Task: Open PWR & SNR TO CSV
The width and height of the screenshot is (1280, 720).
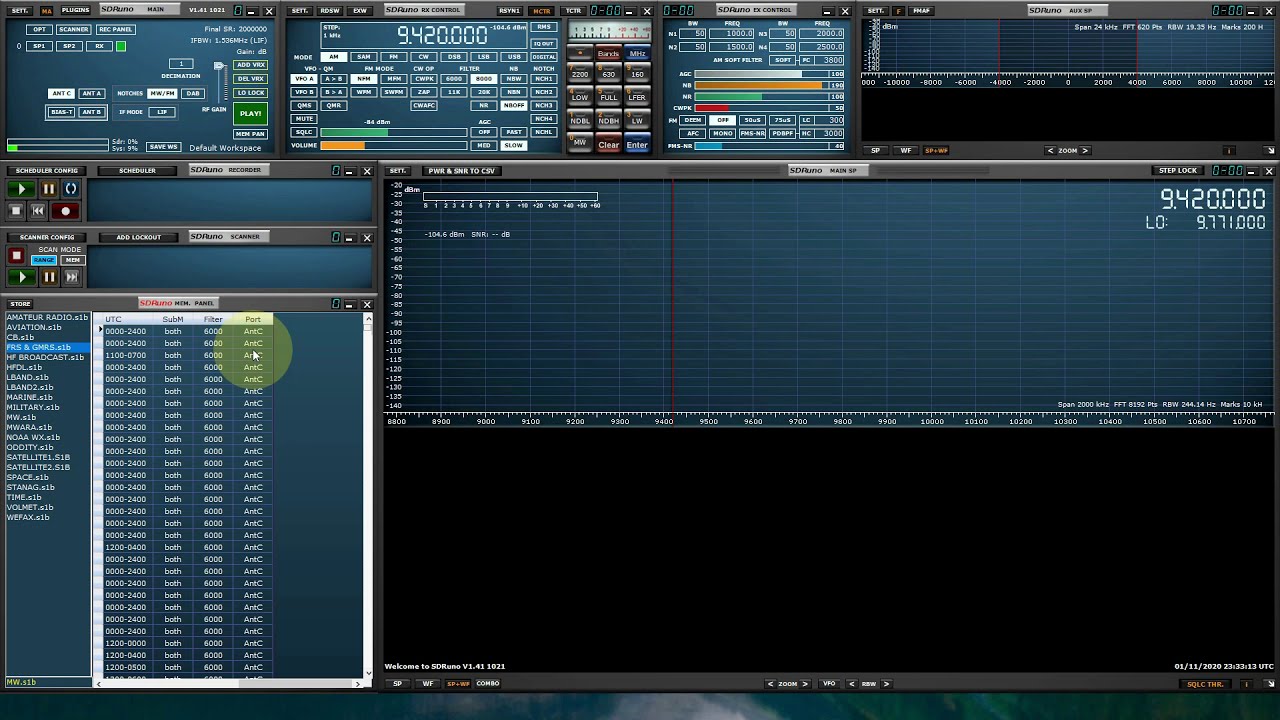Action: [x=461, y=171]
